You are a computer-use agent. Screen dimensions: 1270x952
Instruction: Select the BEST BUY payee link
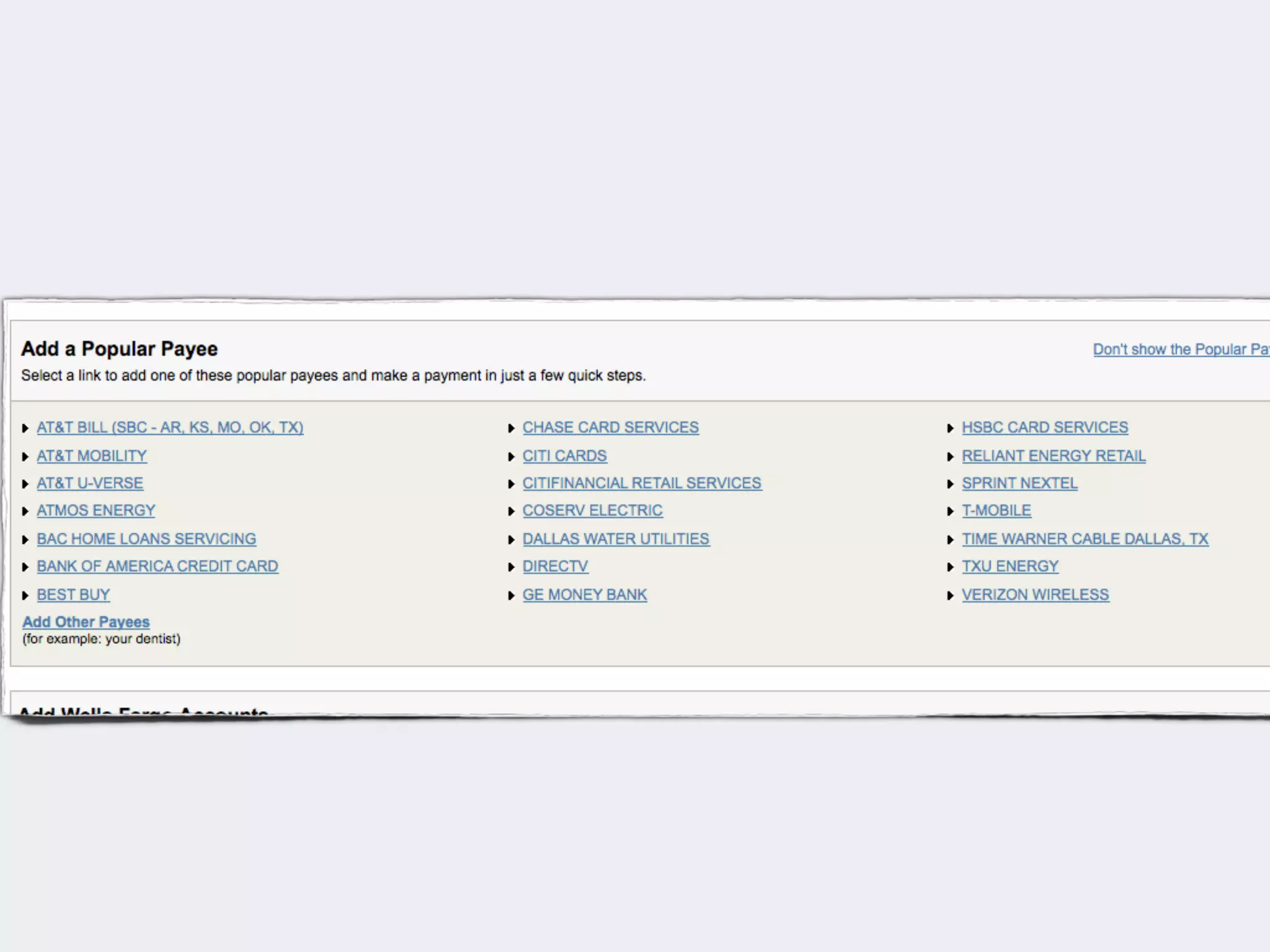click(x=73, y=595)
